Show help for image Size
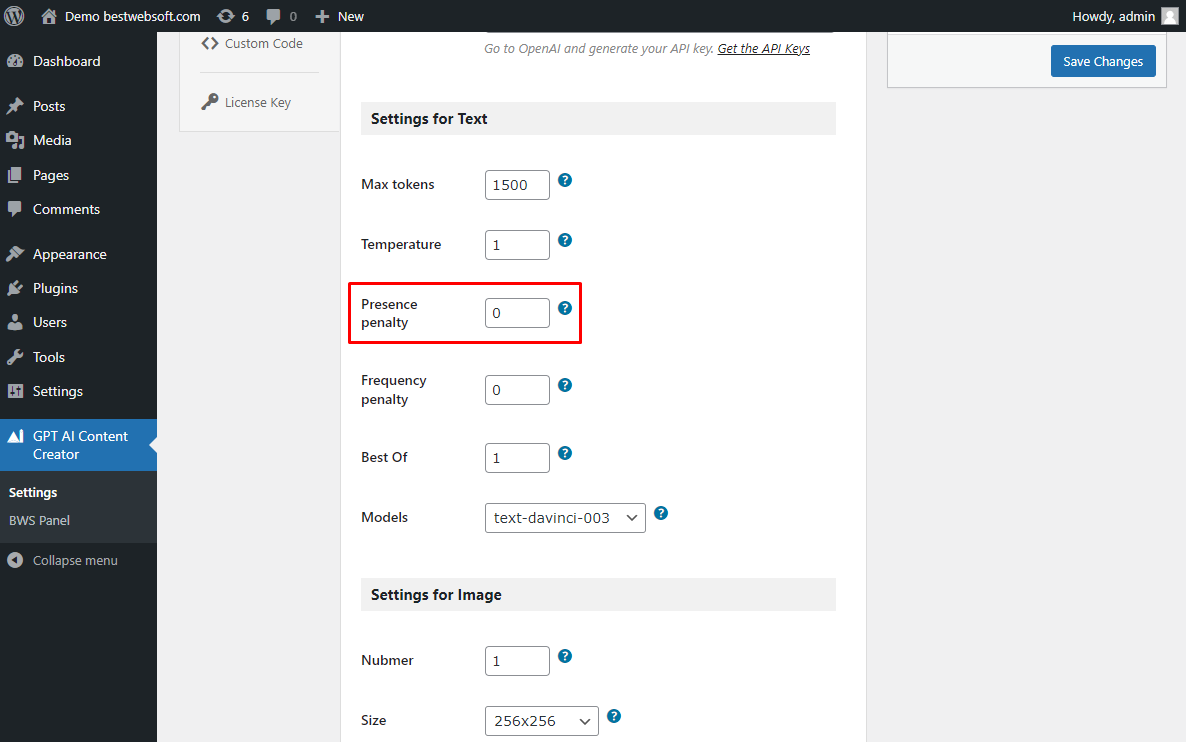This screenshot has height=742, width=1186. (x=614, y=716)
